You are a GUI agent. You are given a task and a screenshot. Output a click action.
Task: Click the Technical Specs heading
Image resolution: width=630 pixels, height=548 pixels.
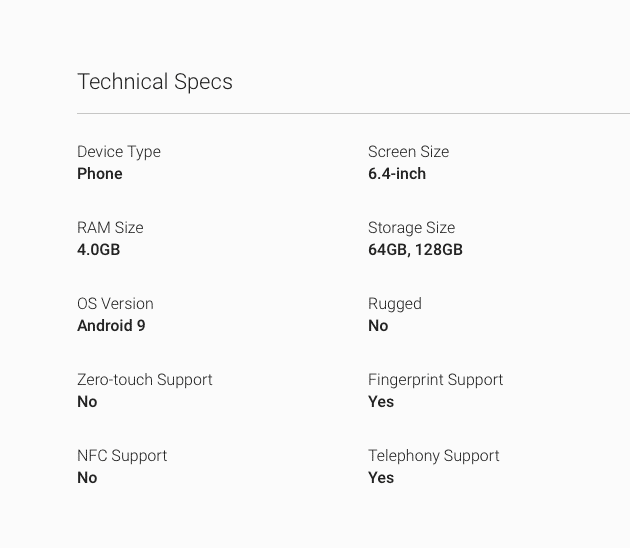click(x=155, y=82)
